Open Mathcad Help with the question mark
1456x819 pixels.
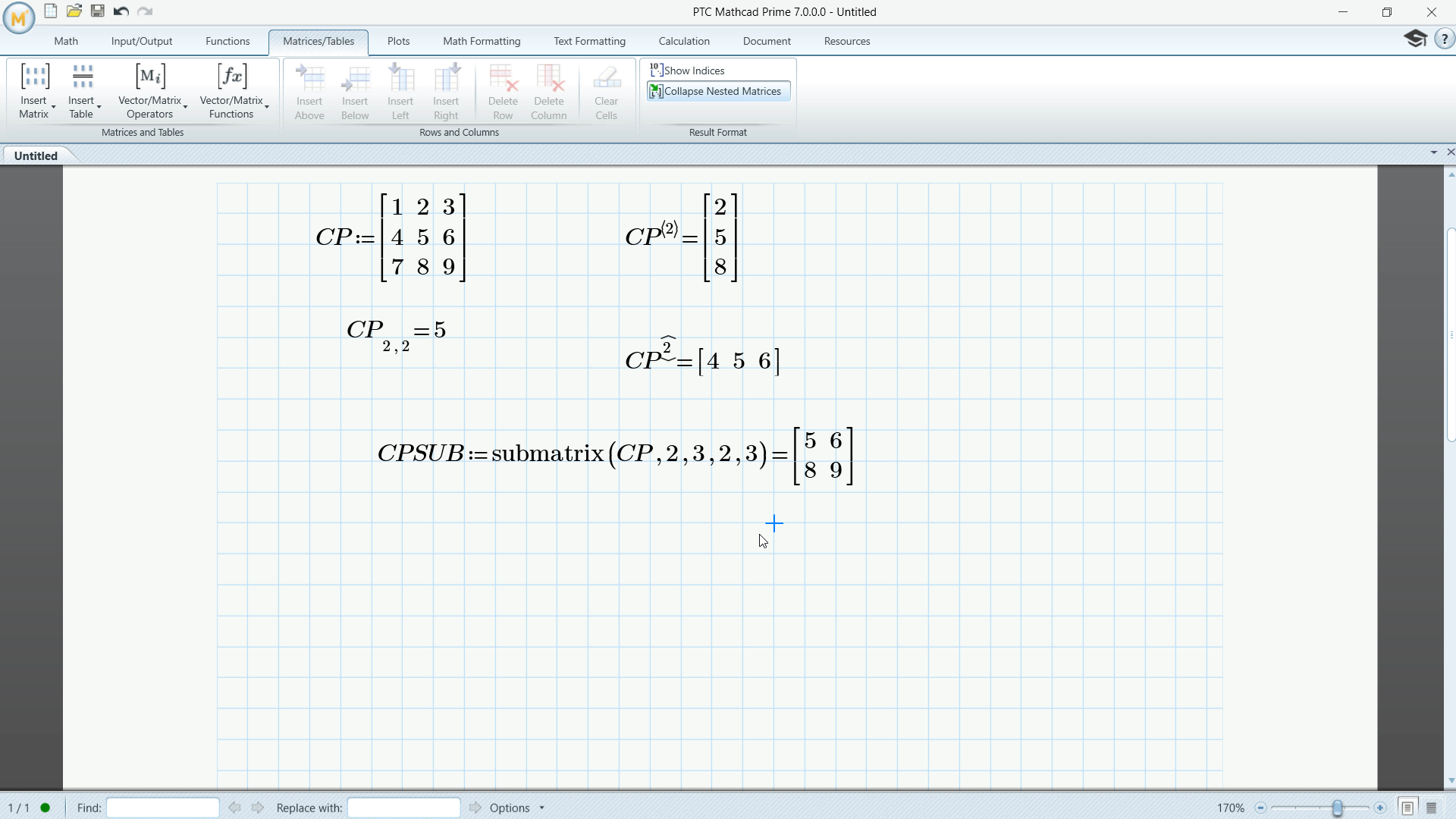point(1445,39)
